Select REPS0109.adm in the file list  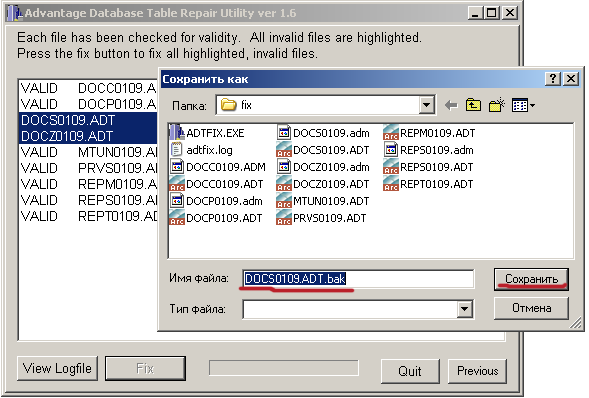click(x=429, y=150)
